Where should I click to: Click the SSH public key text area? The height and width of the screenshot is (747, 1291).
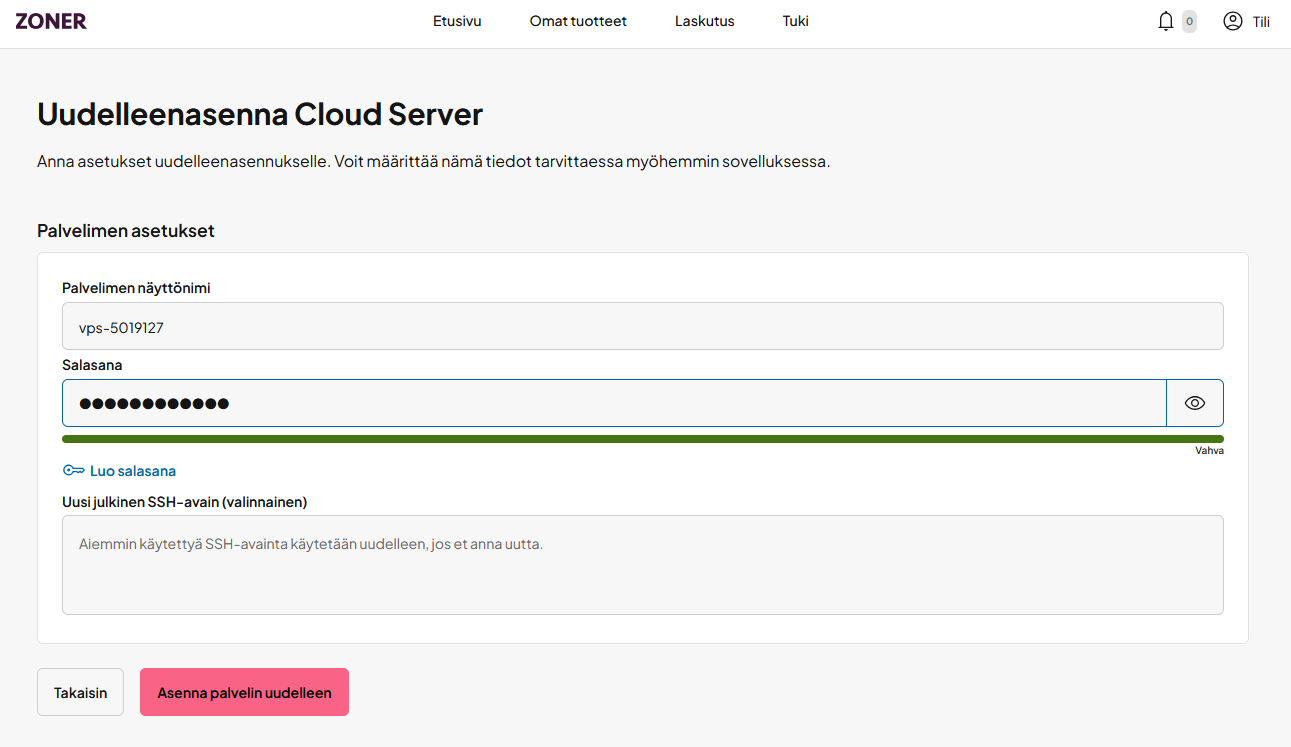pos(643,565)
